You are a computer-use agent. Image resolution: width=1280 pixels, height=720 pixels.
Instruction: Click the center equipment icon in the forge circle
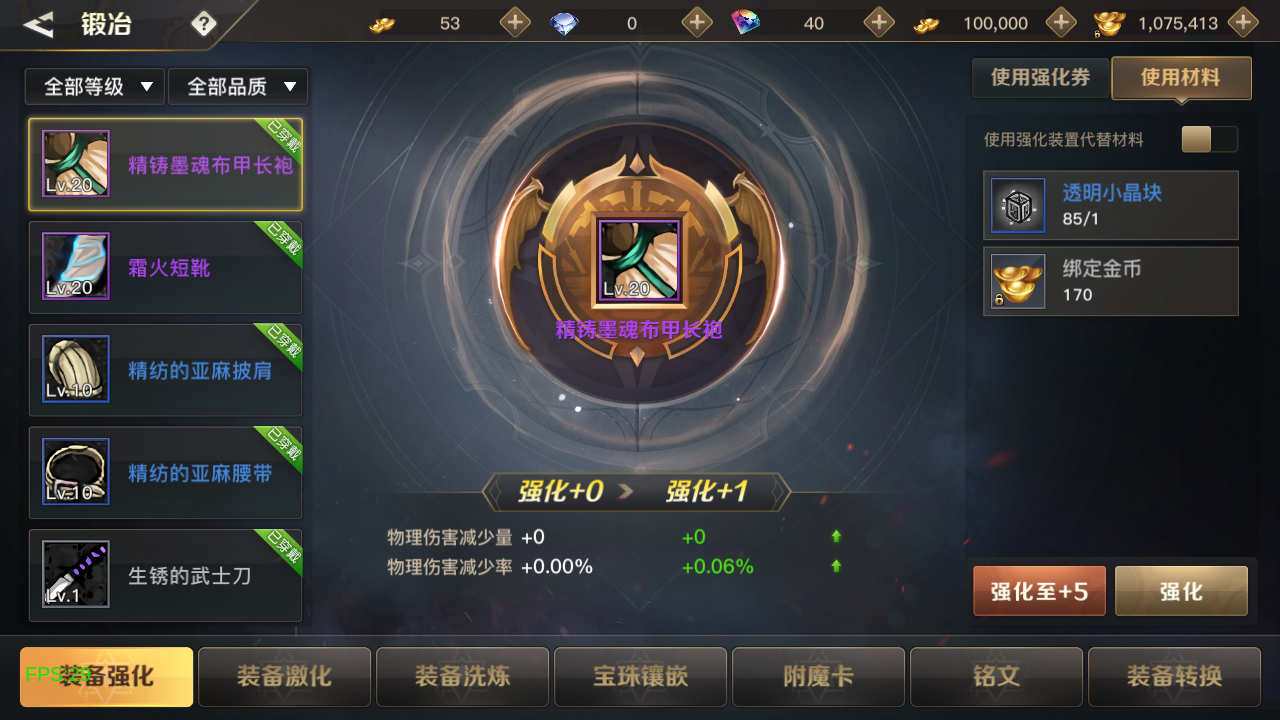coord(639,260)
